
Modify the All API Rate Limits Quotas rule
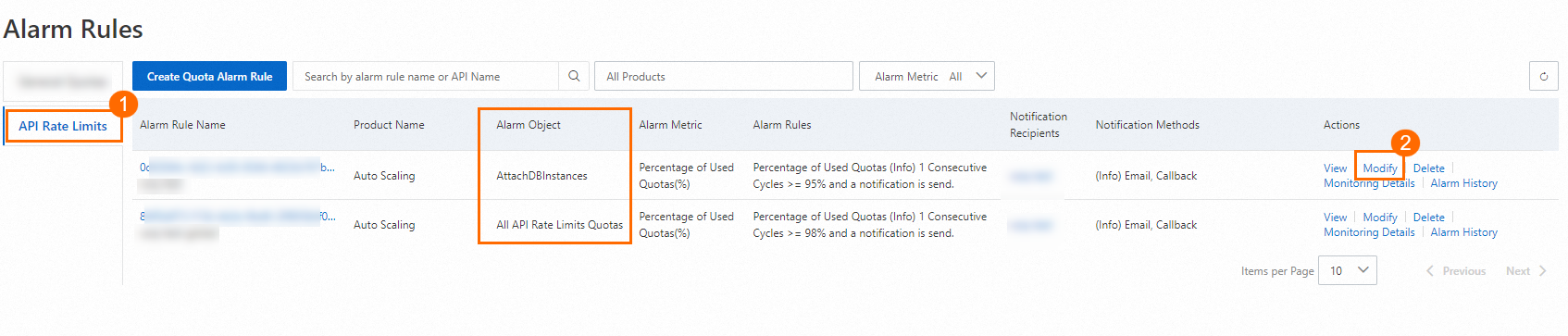(x=1380, y=218)
